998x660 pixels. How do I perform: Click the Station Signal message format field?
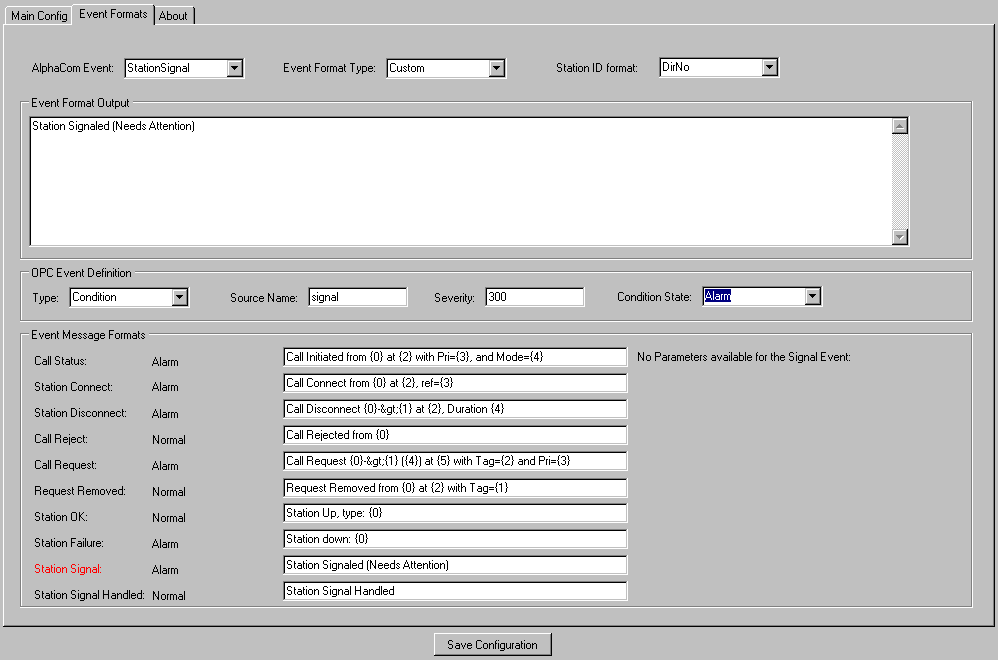click(455, 565)
